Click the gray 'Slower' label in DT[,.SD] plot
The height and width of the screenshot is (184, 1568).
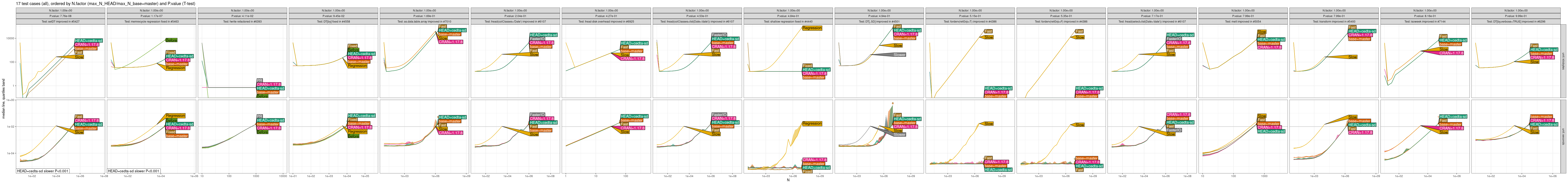click(x=899, y=55)
